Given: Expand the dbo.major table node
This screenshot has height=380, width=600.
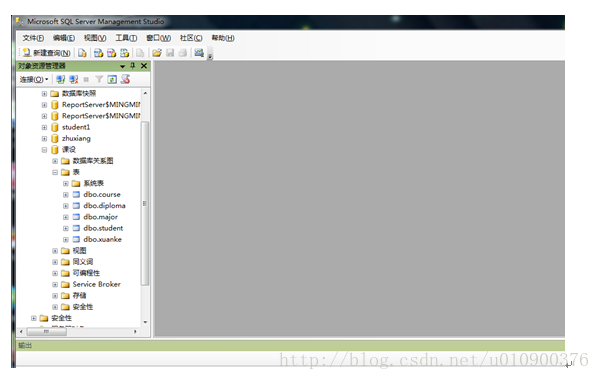Looking at the screenshot, I should click(x=66, y=217).
